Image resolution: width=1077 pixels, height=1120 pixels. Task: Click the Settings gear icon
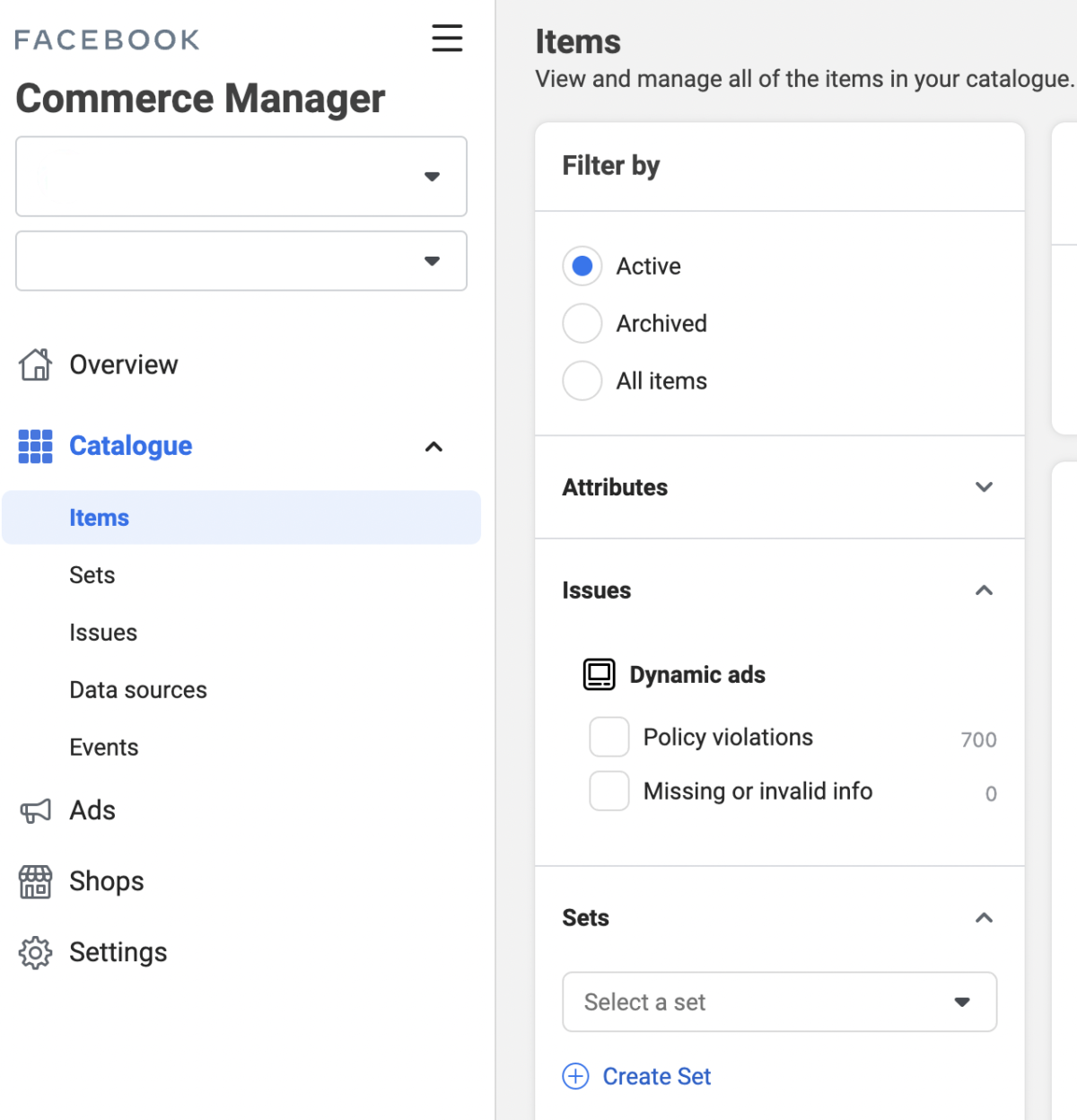tap(35, 952)
